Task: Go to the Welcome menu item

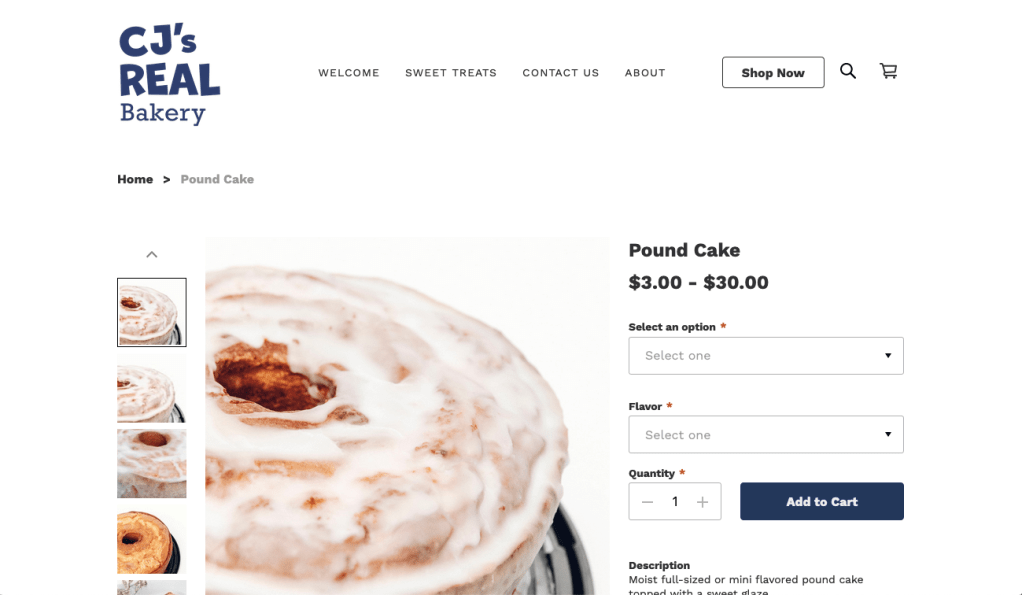Action: [349, 73]
